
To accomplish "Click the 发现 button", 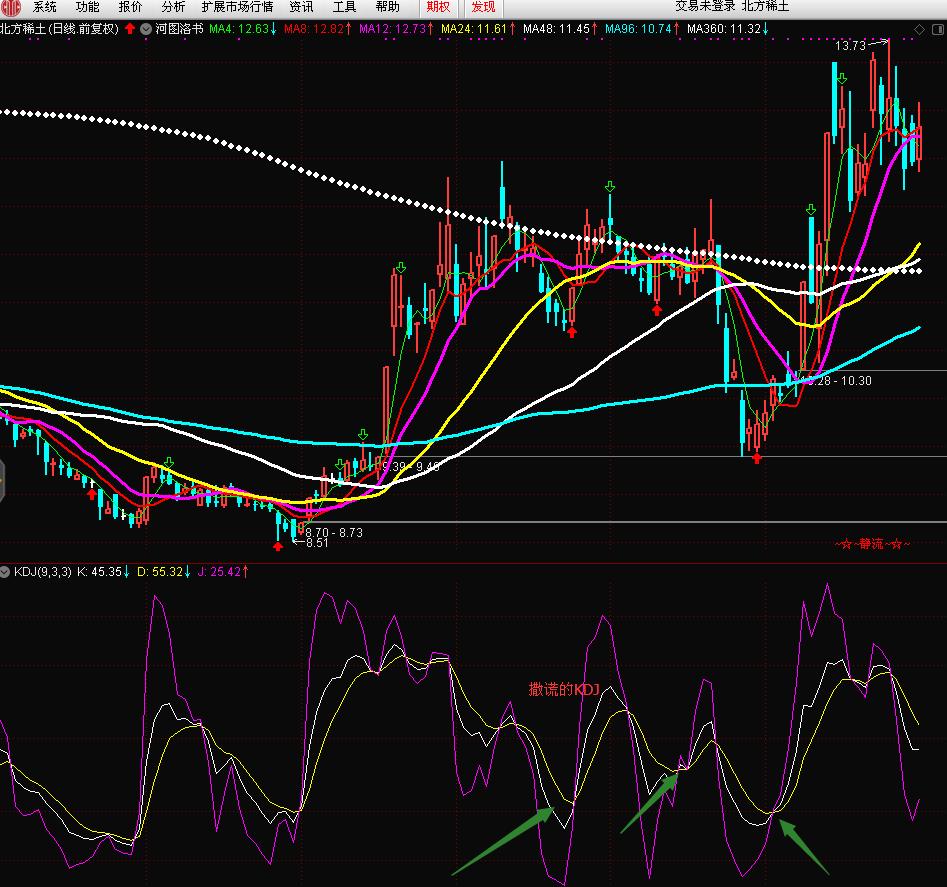I will pos(483,7).
